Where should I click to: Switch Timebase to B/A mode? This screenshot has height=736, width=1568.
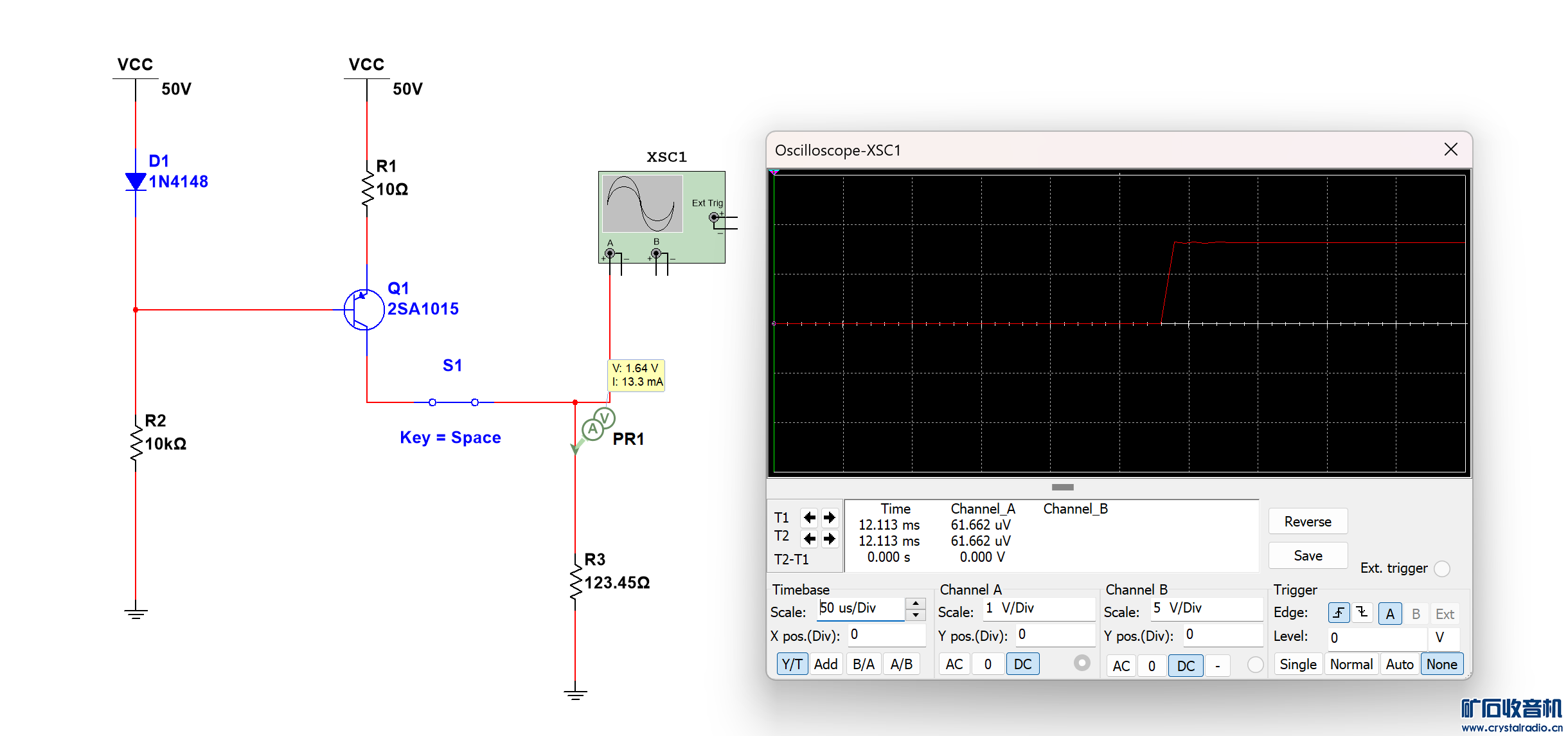click(863, 664)
